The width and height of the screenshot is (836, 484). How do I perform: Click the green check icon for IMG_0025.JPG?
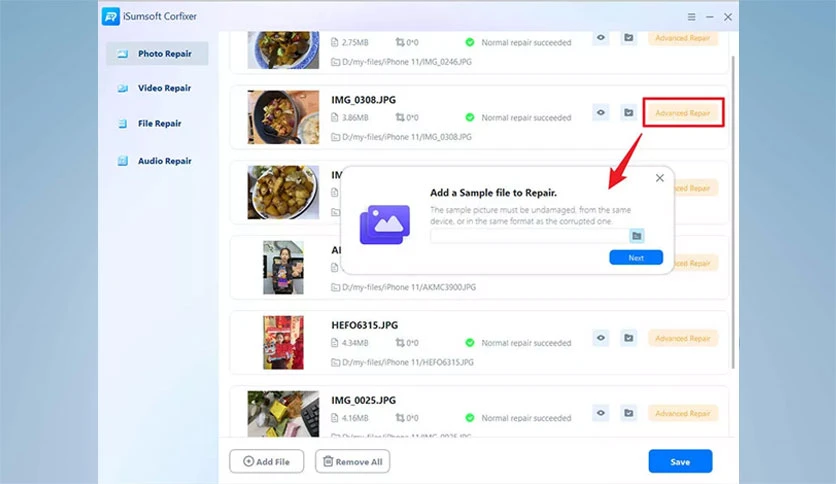point(470,417)
